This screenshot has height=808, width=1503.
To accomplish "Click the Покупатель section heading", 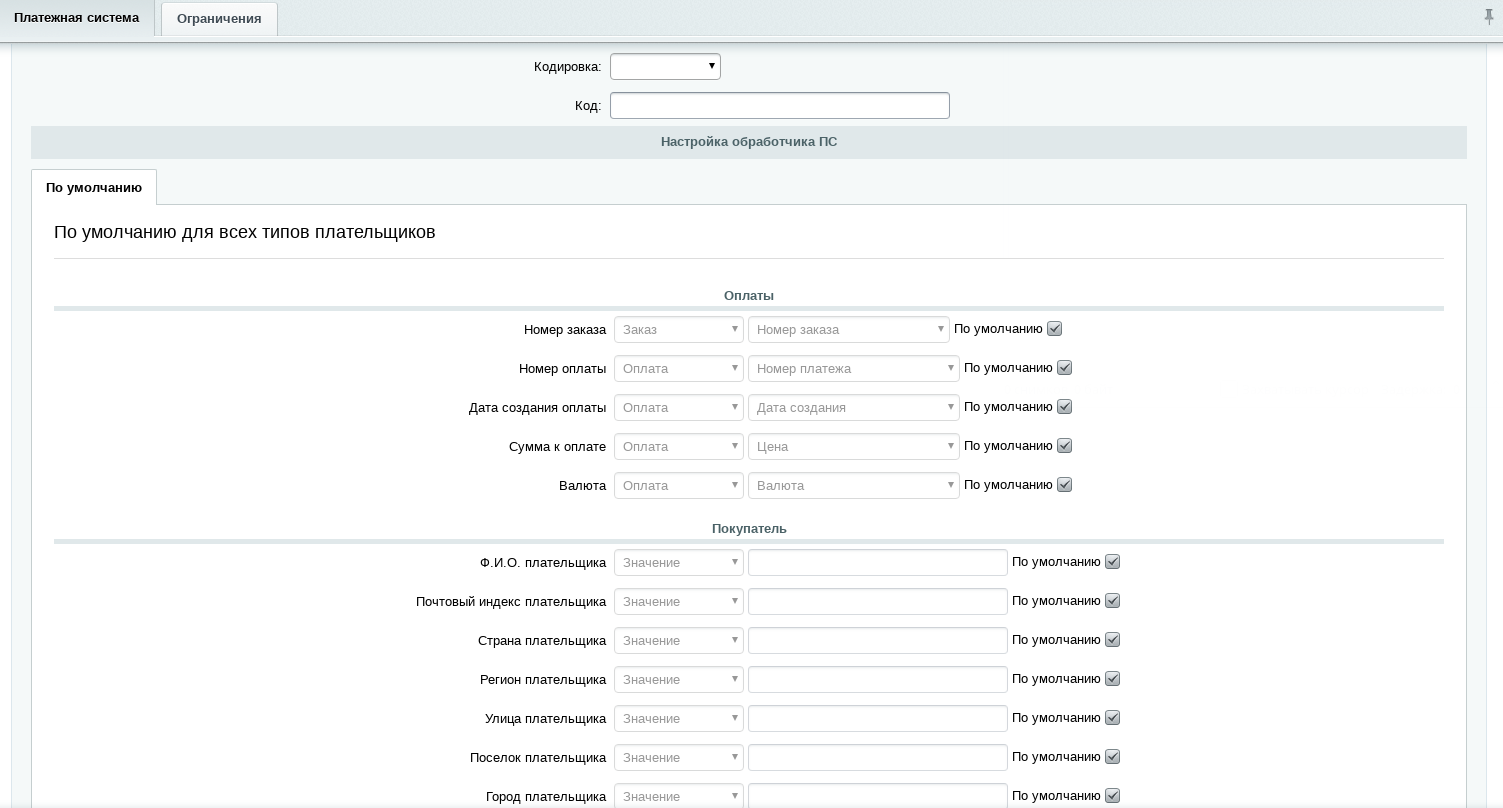I will click(x=749, y=528).
